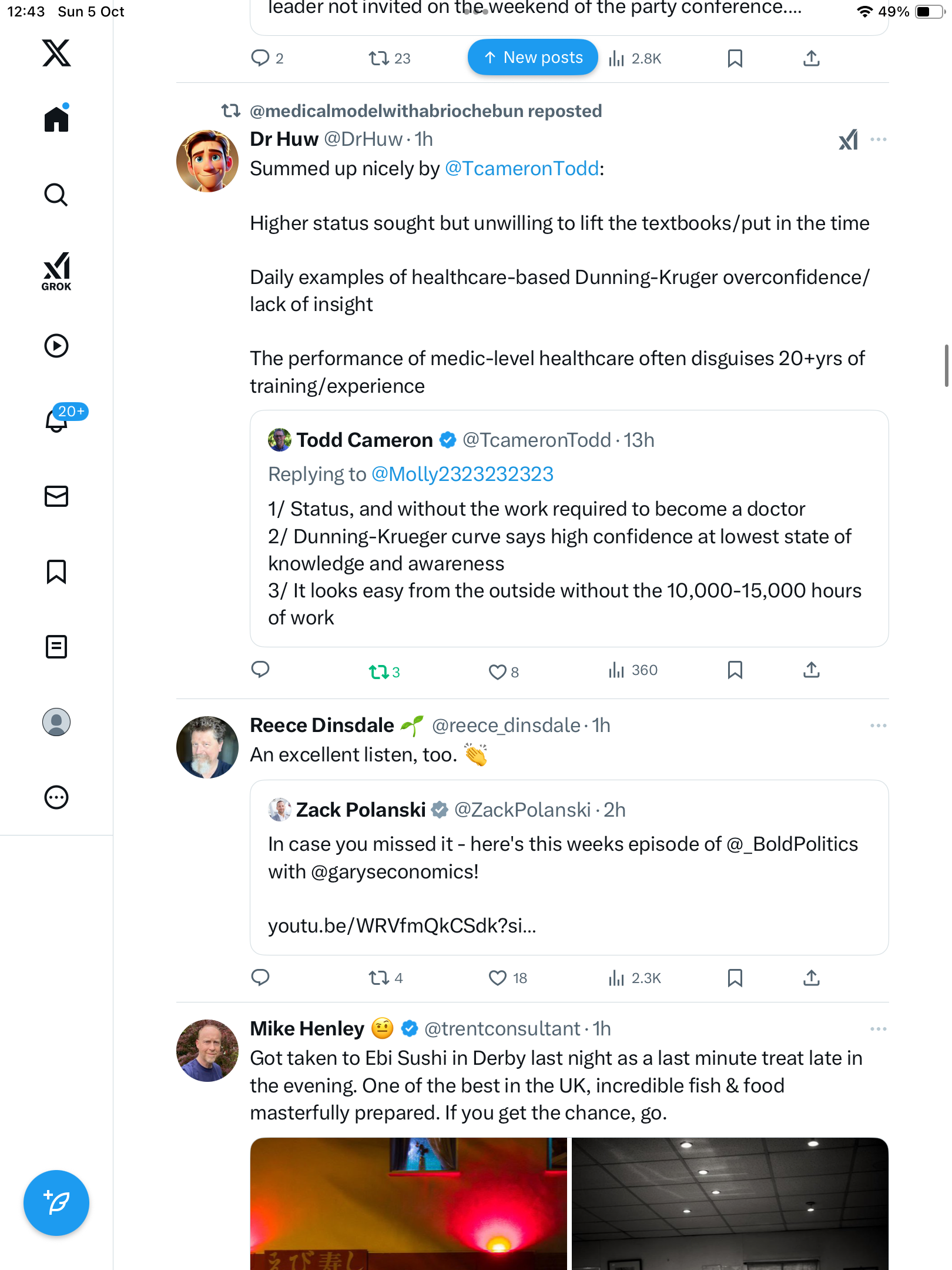Open the @TcameronTodd mention link
This screenshot has height=1270, width=952.
[x=522, y=169]
